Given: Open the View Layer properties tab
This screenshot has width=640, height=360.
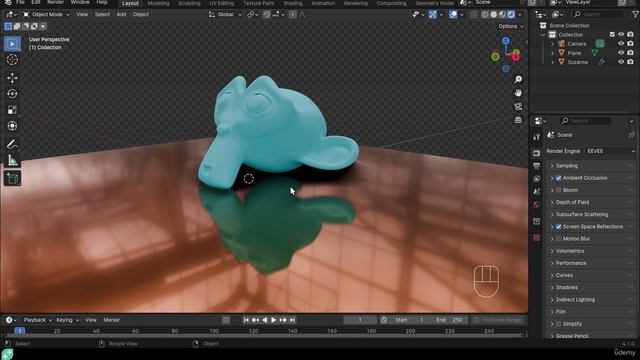Looking at the screenshot, I should click(x=536, y=179).
